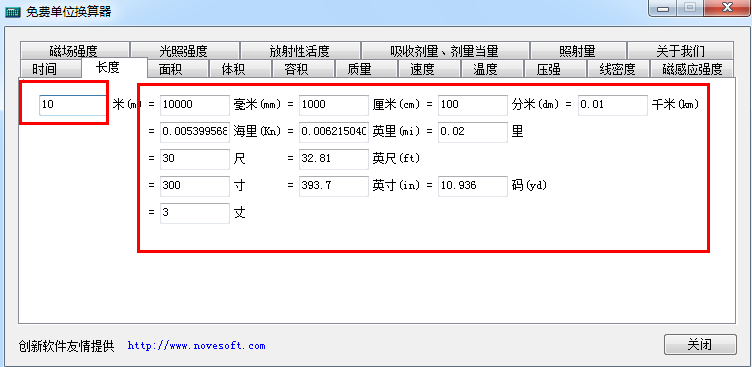Select the 质量 tab
The image size is (752, 367).
(366, 69)
